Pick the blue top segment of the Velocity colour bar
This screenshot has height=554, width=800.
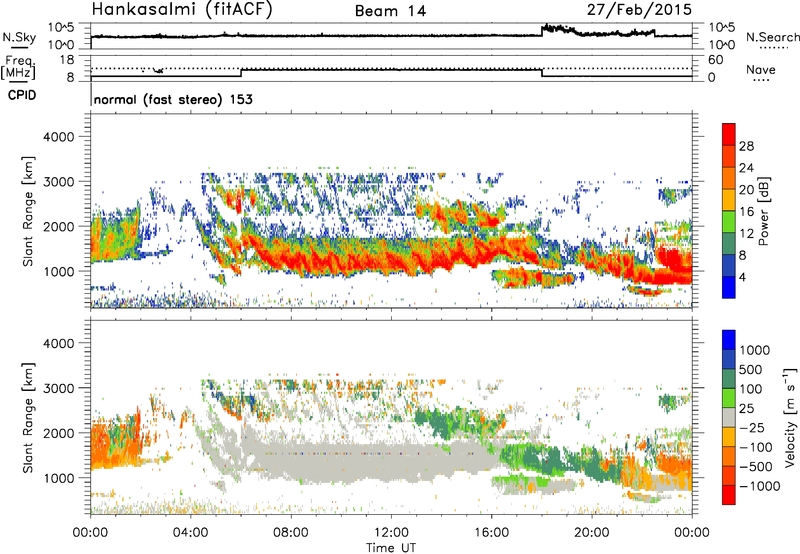[x=729, y=340]
